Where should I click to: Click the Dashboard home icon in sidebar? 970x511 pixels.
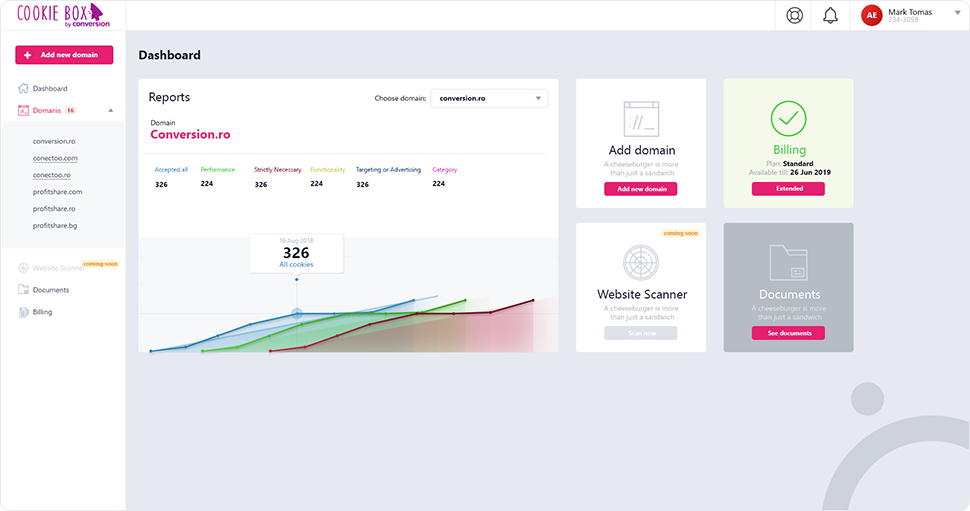click(x=24, y=88)
